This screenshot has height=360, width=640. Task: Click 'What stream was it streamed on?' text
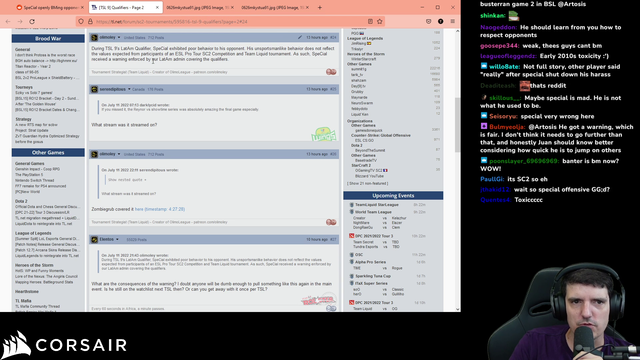(124, 125)
